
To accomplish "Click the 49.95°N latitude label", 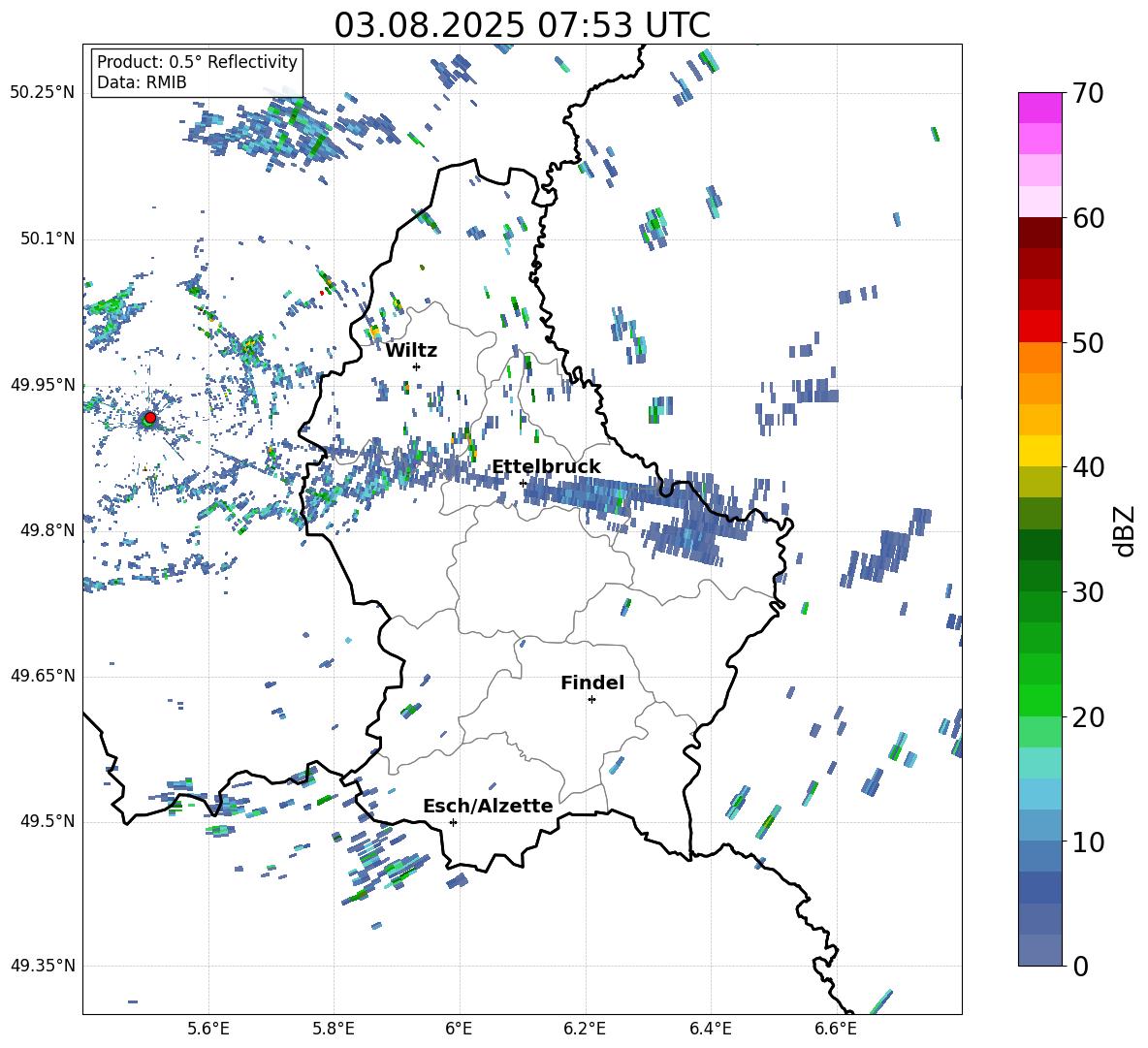I will [43, 385].
